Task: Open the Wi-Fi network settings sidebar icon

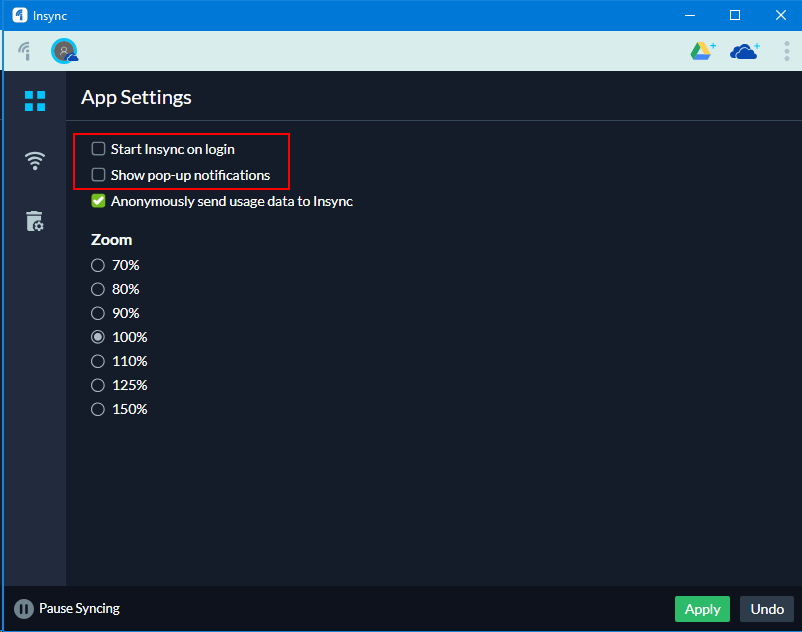Action: (x=35, y=161)
